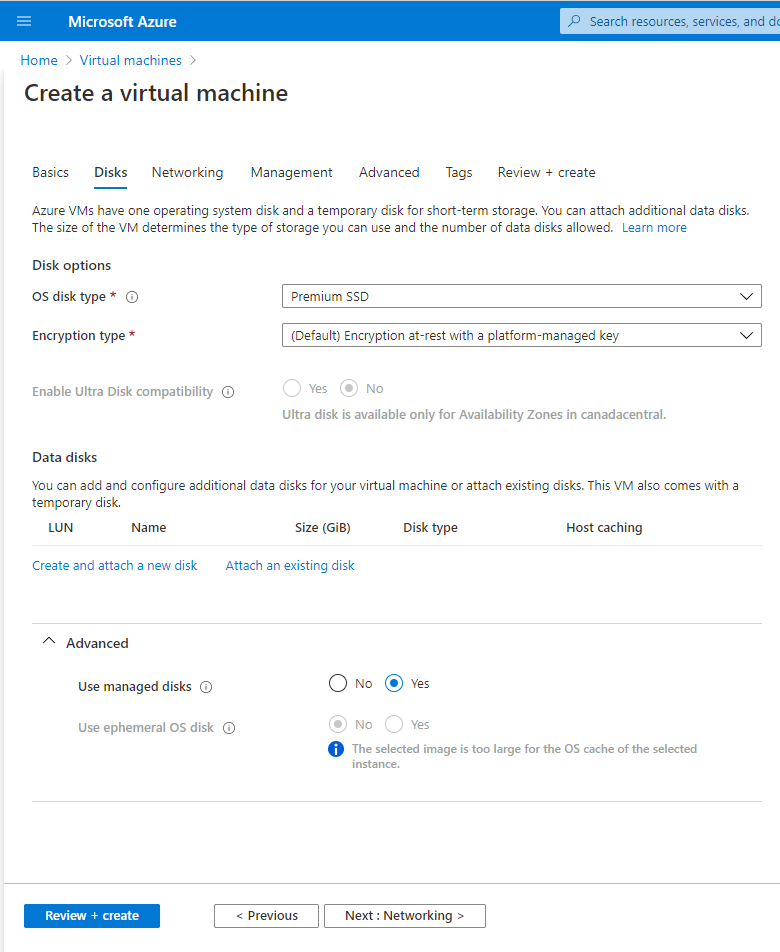Click the Review + create button

(x=92, y=916)
